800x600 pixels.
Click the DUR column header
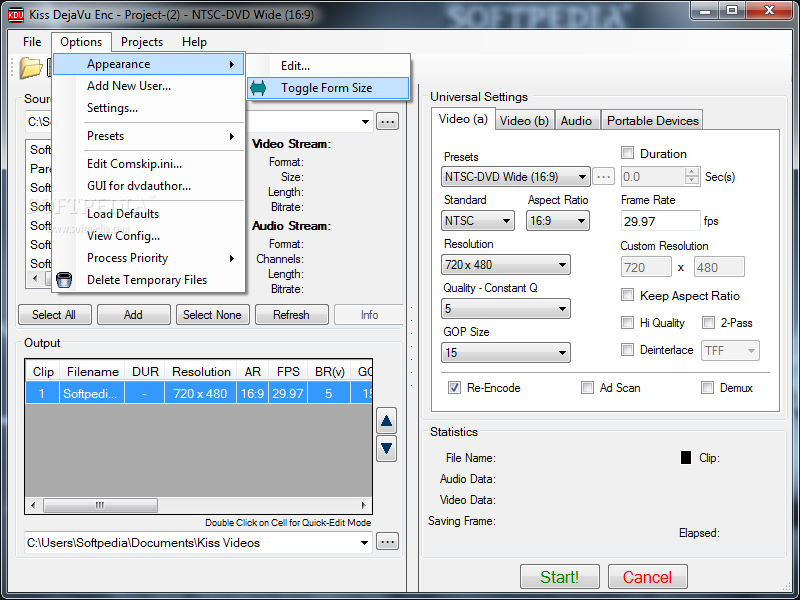pos(145,371)
